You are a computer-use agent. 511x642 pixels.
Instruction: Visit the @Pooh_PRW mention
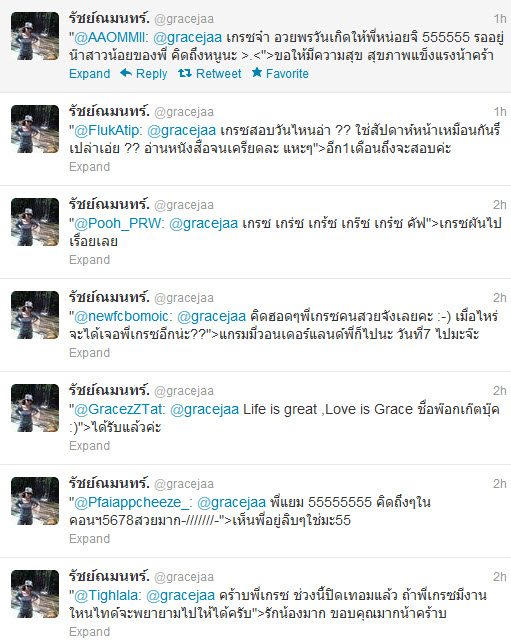tap(118, 224)
